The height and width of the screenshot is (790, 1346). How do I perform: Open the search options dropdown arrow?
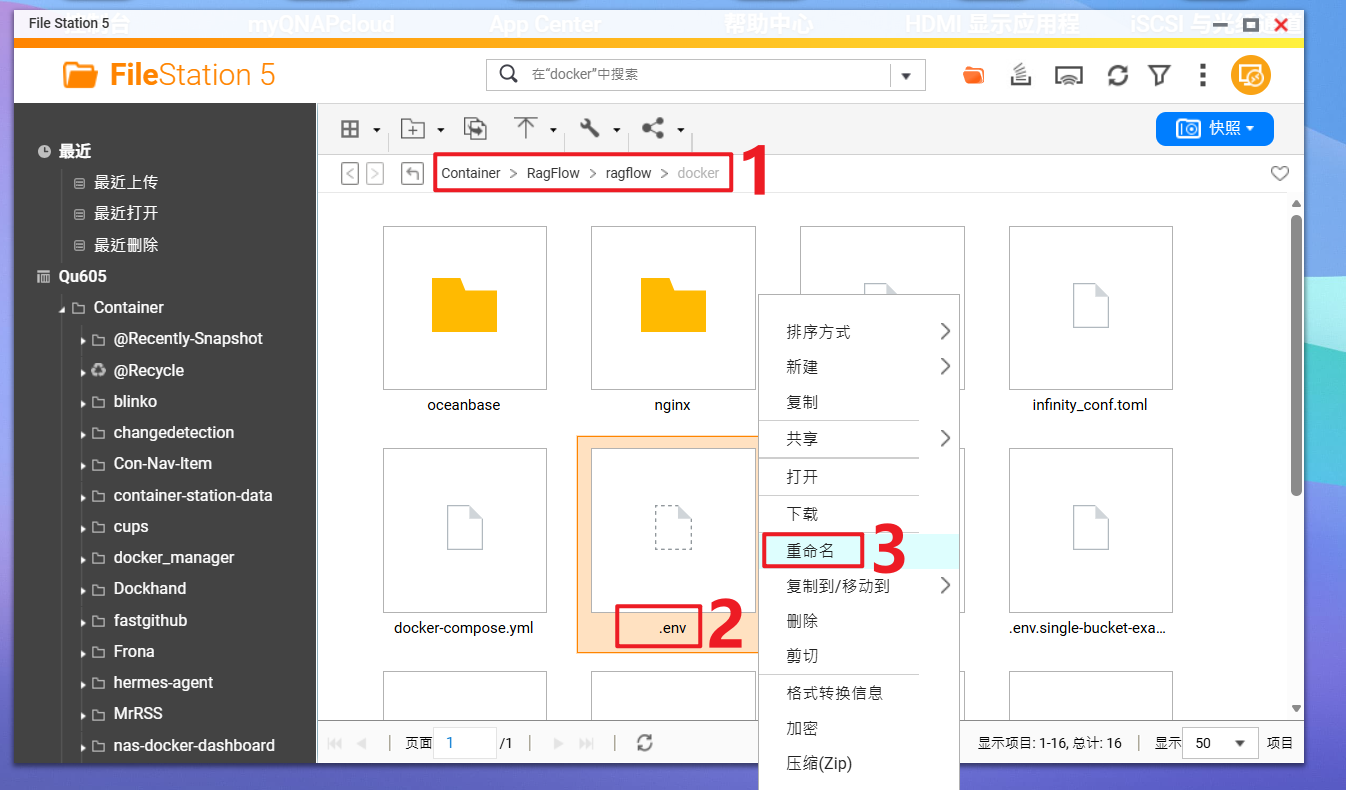[x=907, y=75]
